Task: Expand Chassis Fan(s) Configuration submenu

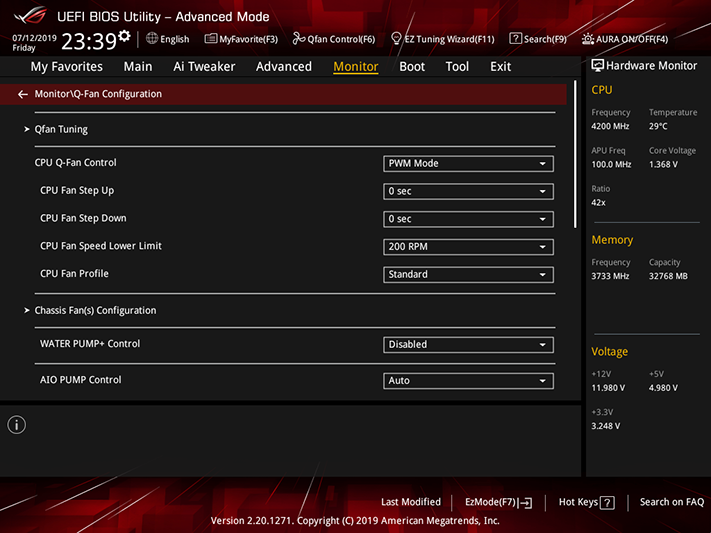Action: tap(95, 310)
